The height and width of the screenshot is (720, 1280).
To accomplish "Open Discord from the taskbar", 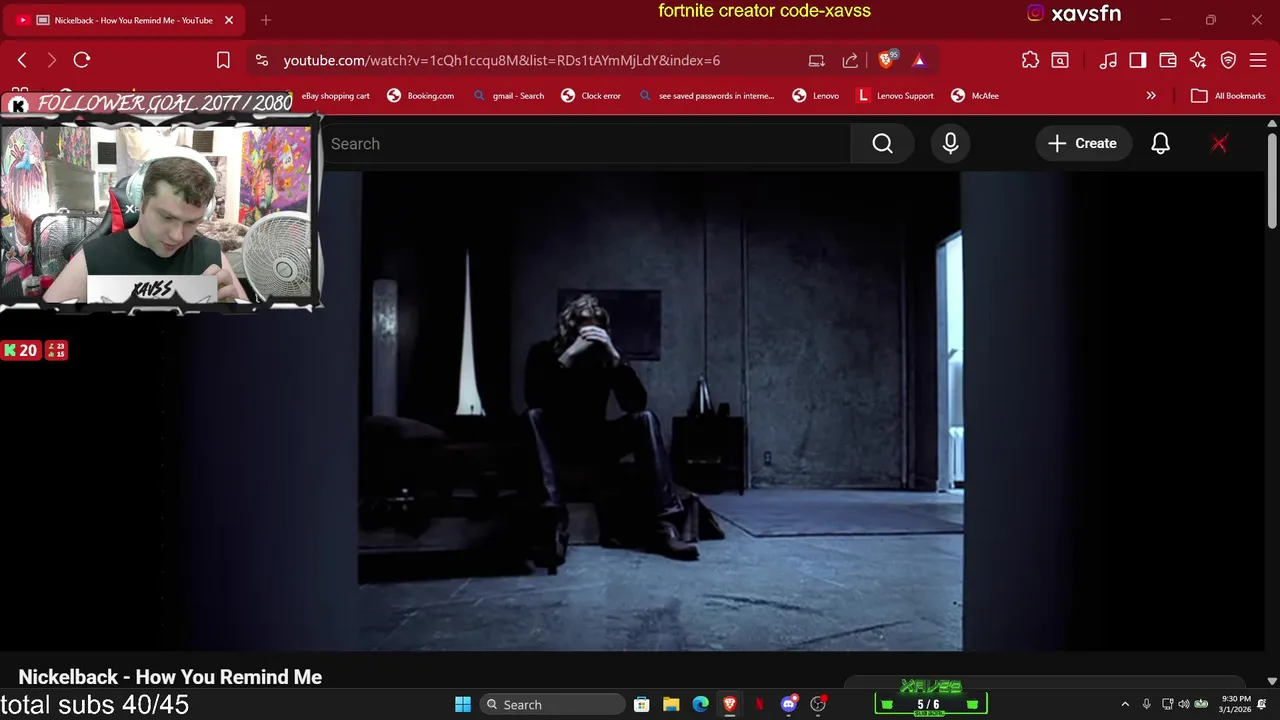I will pyautogui.click(x=789, y=704).
